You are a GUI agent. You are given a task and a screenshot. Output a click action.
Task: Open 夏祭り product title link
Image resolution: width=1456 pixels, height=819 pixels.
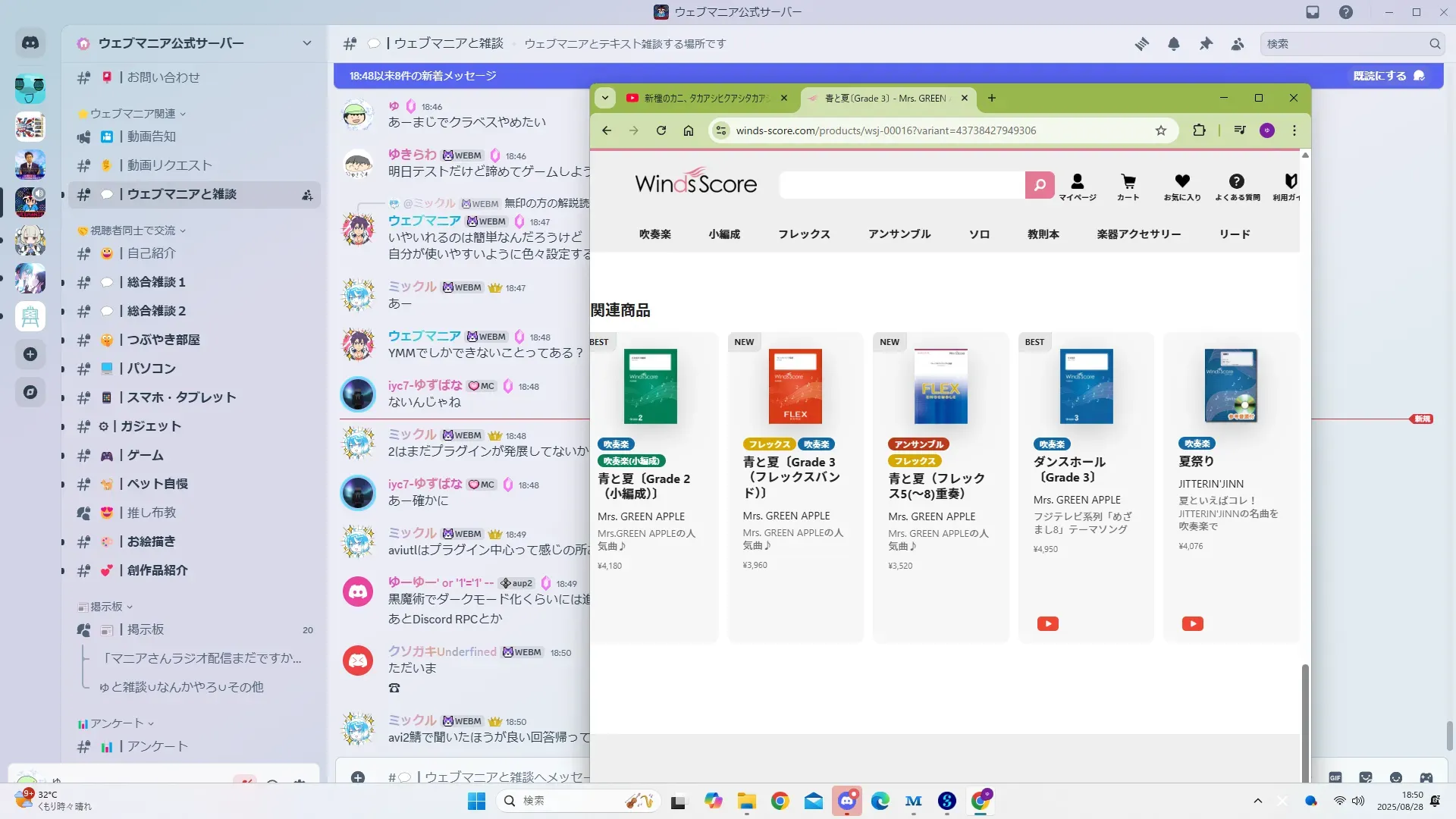click(1196, 461)
